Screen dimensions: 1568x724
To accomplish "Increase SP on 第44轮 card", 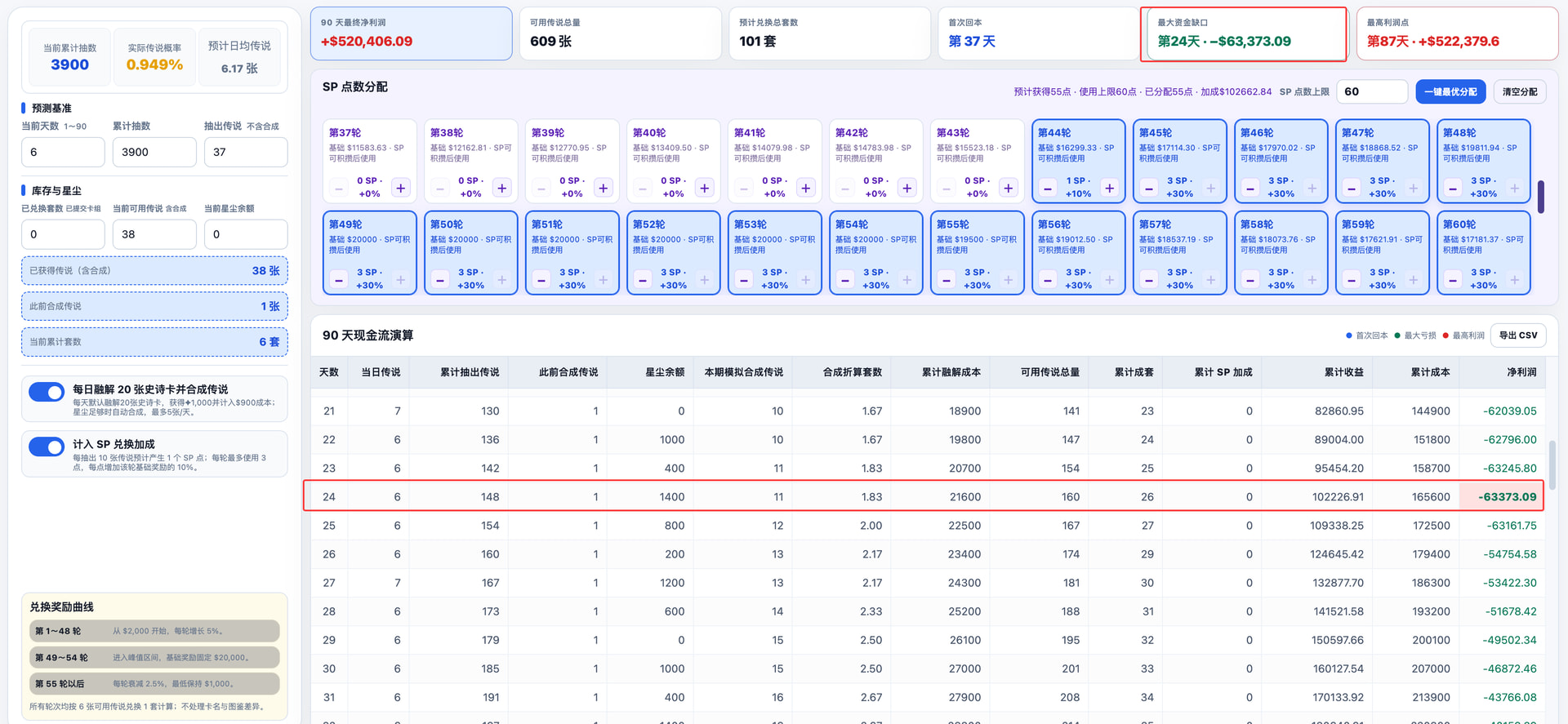I will (1110, 188).
